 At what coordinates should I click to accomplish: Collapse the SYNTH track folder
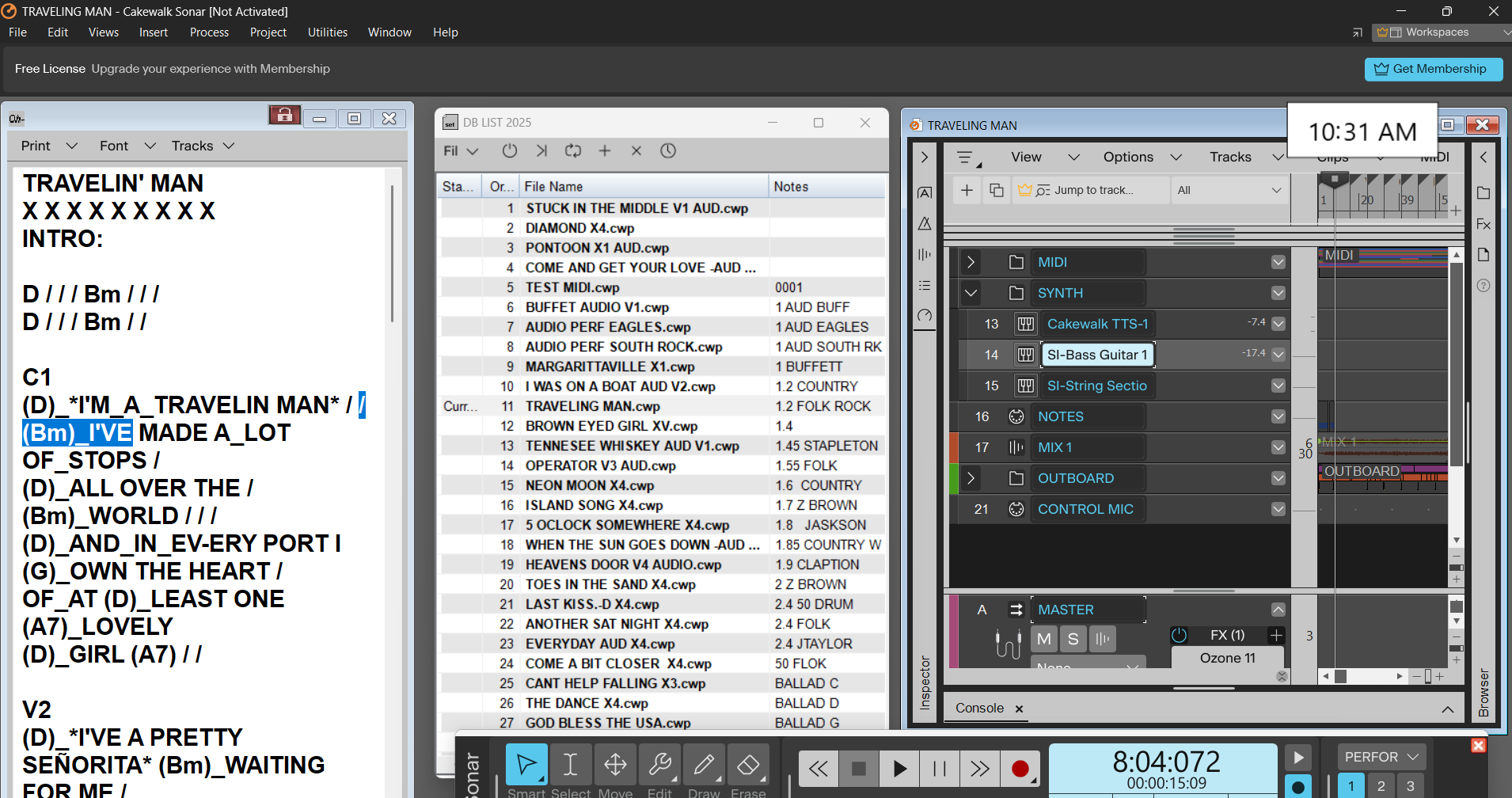tap(971, 293)
